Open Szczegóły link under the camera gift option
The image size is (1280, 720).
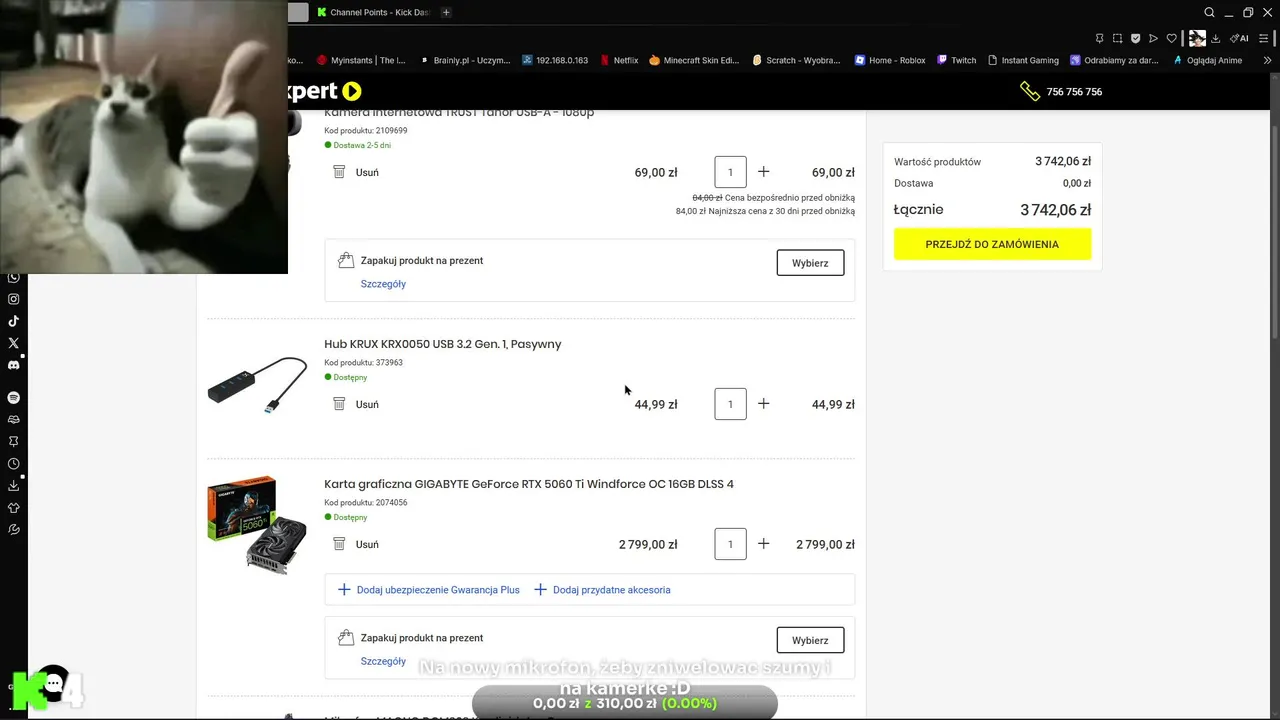(383, 284)
